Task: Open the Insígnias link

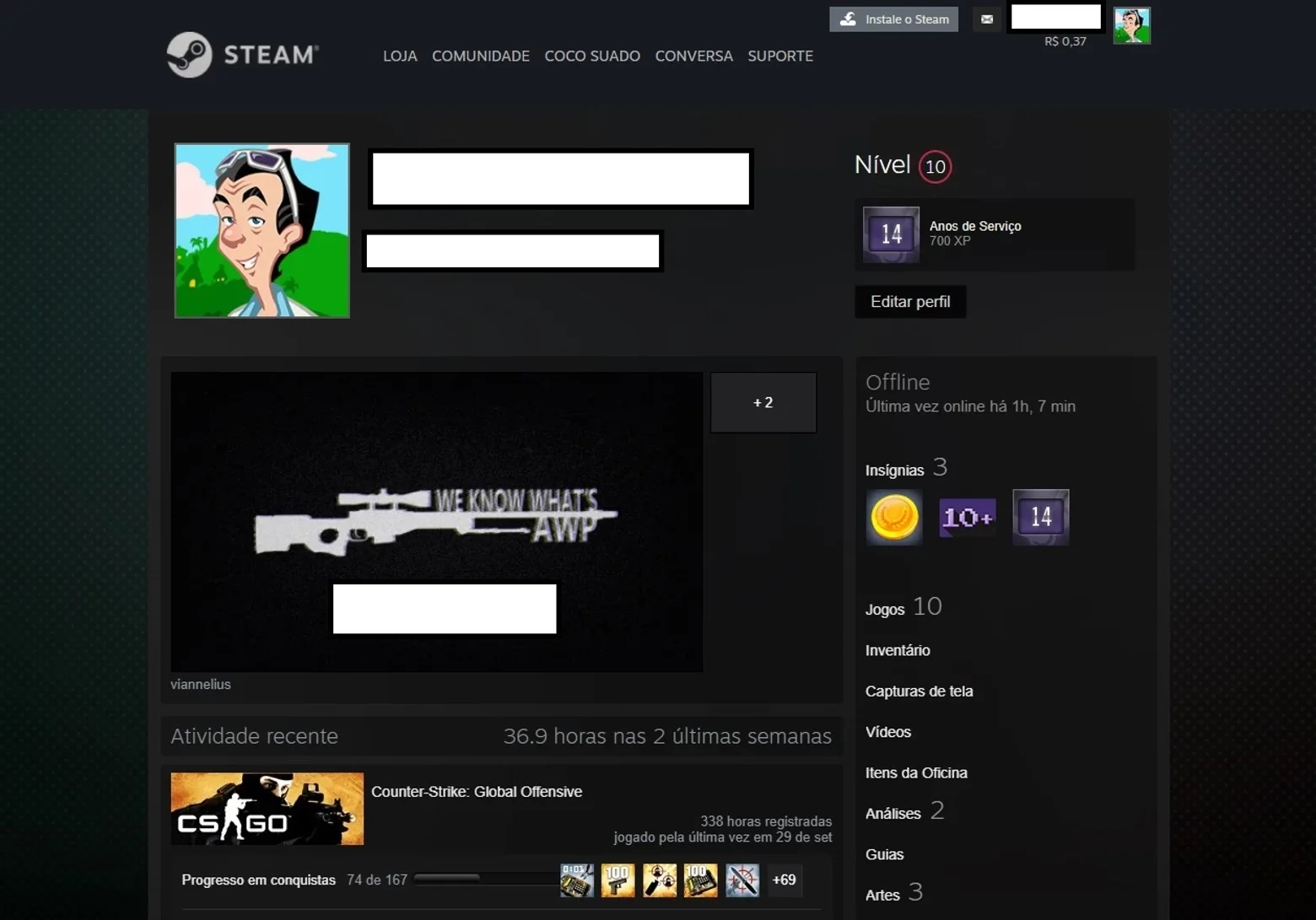Action: click(x=895, y=471)
